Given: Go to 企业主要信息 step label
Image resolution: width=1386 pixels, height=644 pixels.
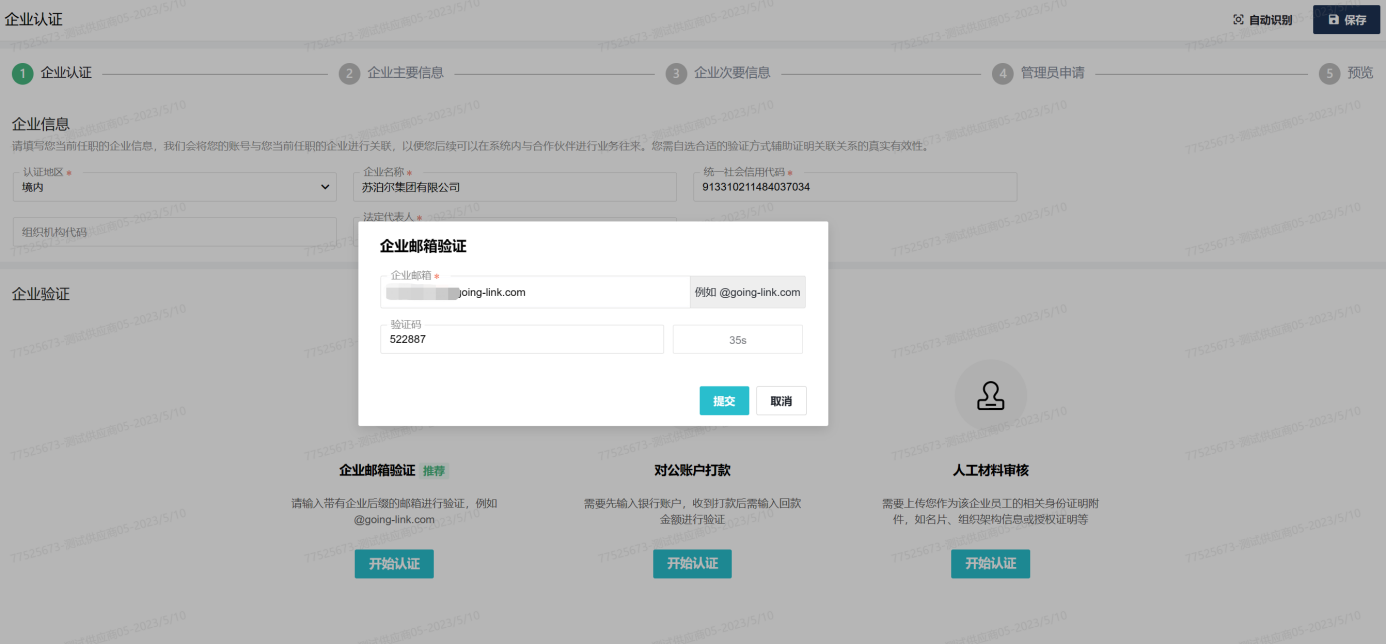Looking at the screenshot, I should click(x=405, y=73).
